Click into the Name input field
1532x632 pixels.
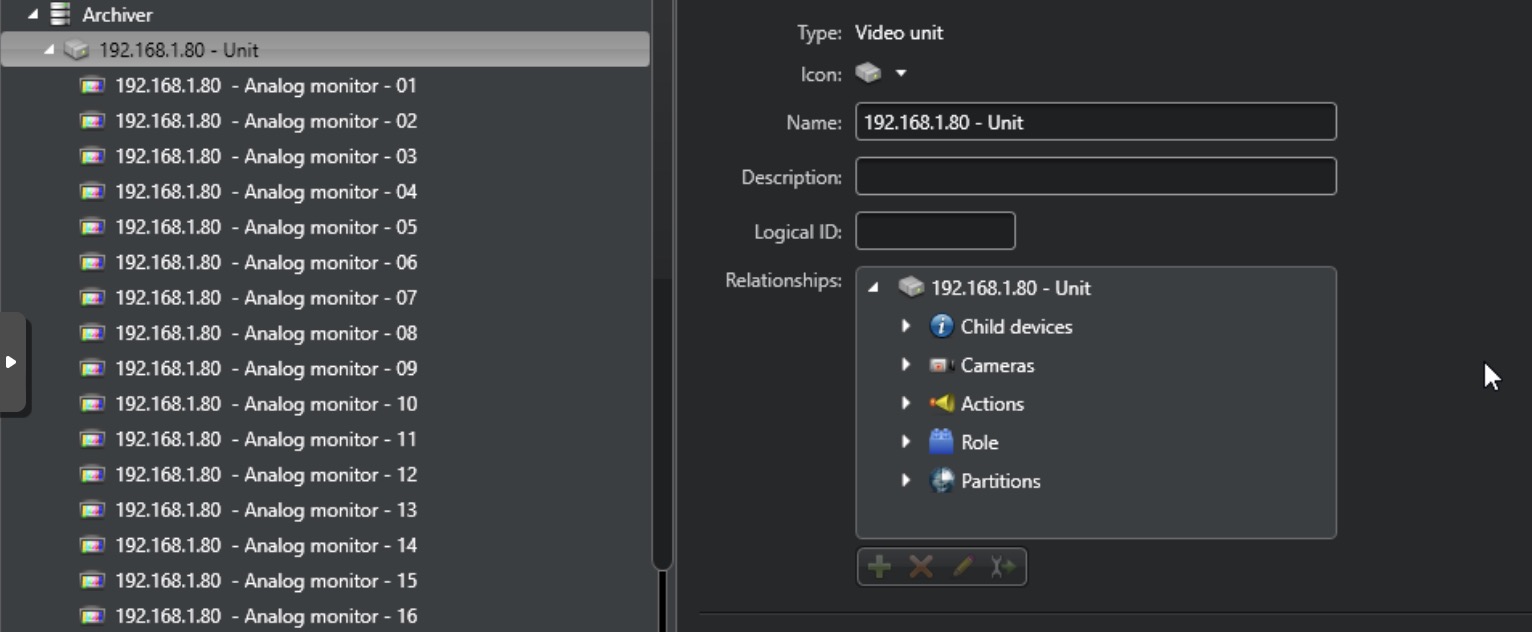pos(1096,122)
